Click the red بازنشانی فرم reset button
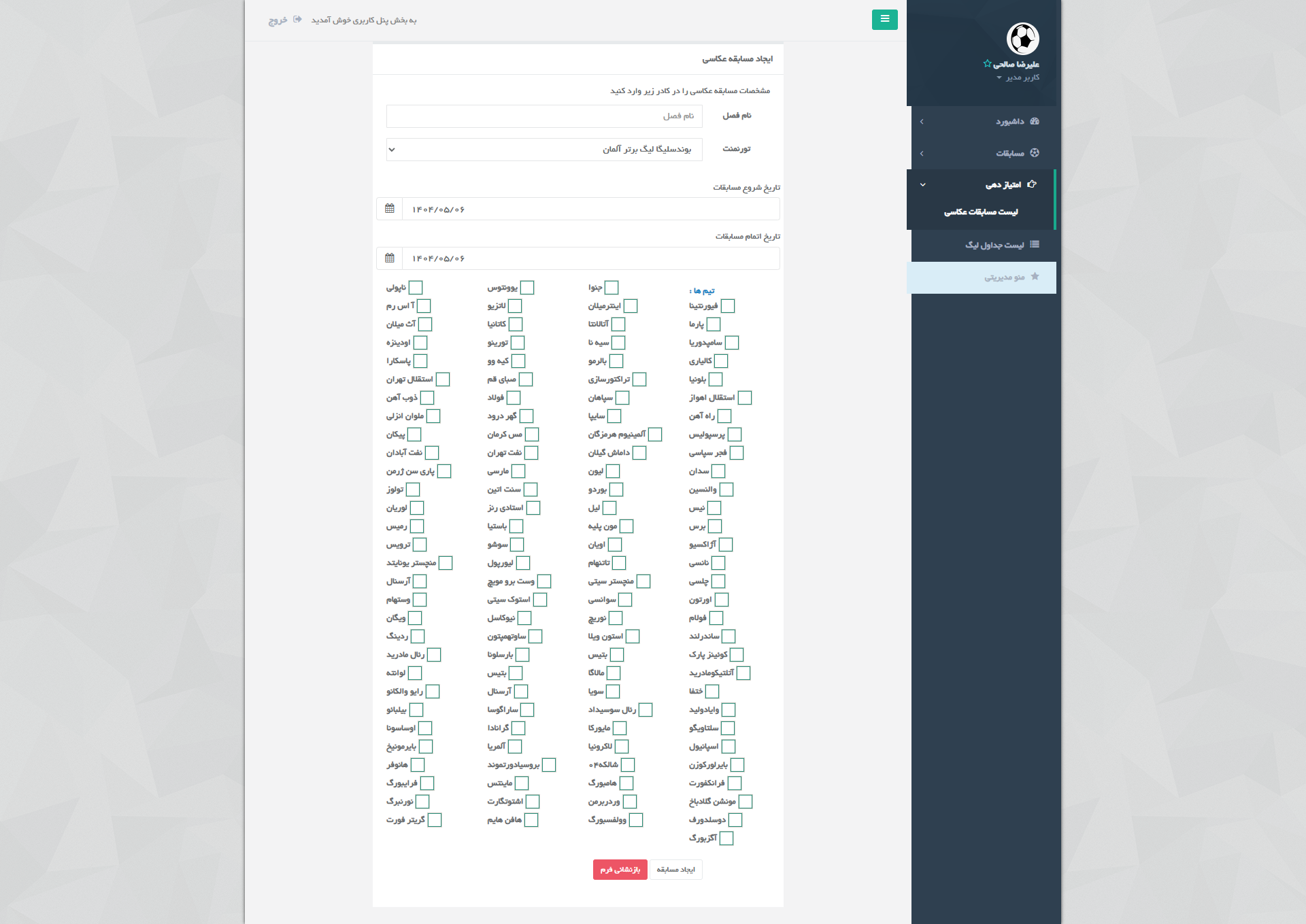 [x=620, y=870]
